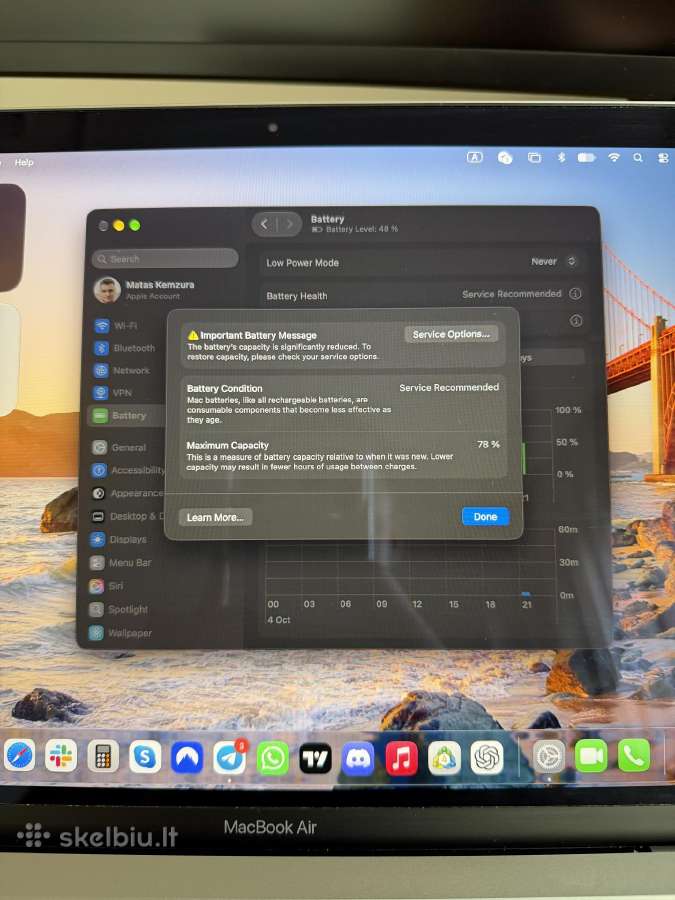Select Wi-Fi in the settings sidebar

click(126, 325)
